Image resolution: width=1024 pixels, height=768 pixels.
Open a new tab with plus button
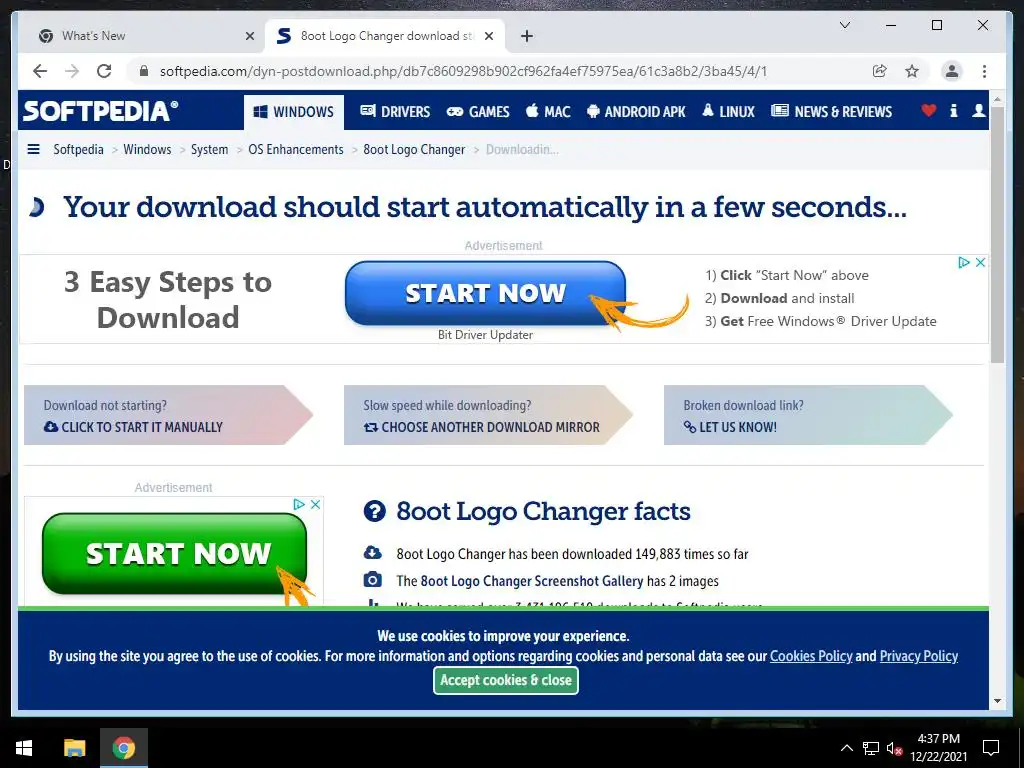(x=527, y=36)
